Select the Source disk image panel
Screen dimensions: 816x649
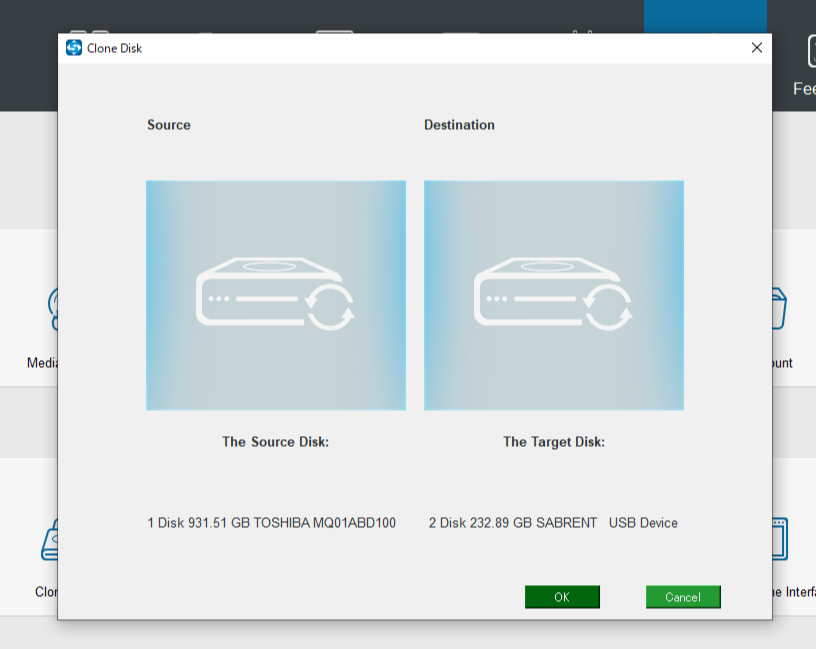point(276,295)
